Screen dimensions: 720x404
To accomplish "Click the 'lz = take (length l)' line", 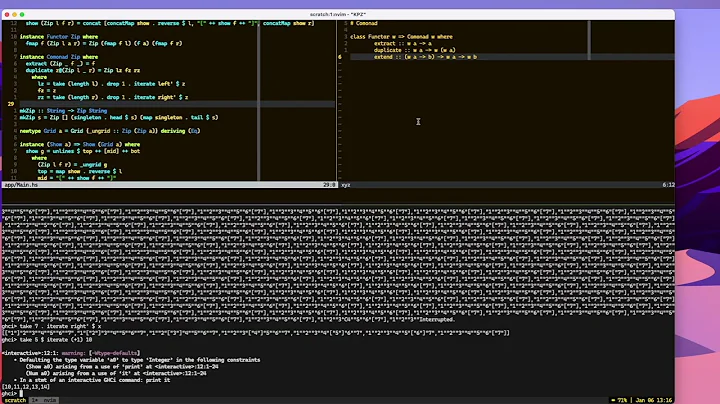I will [111, 84].
